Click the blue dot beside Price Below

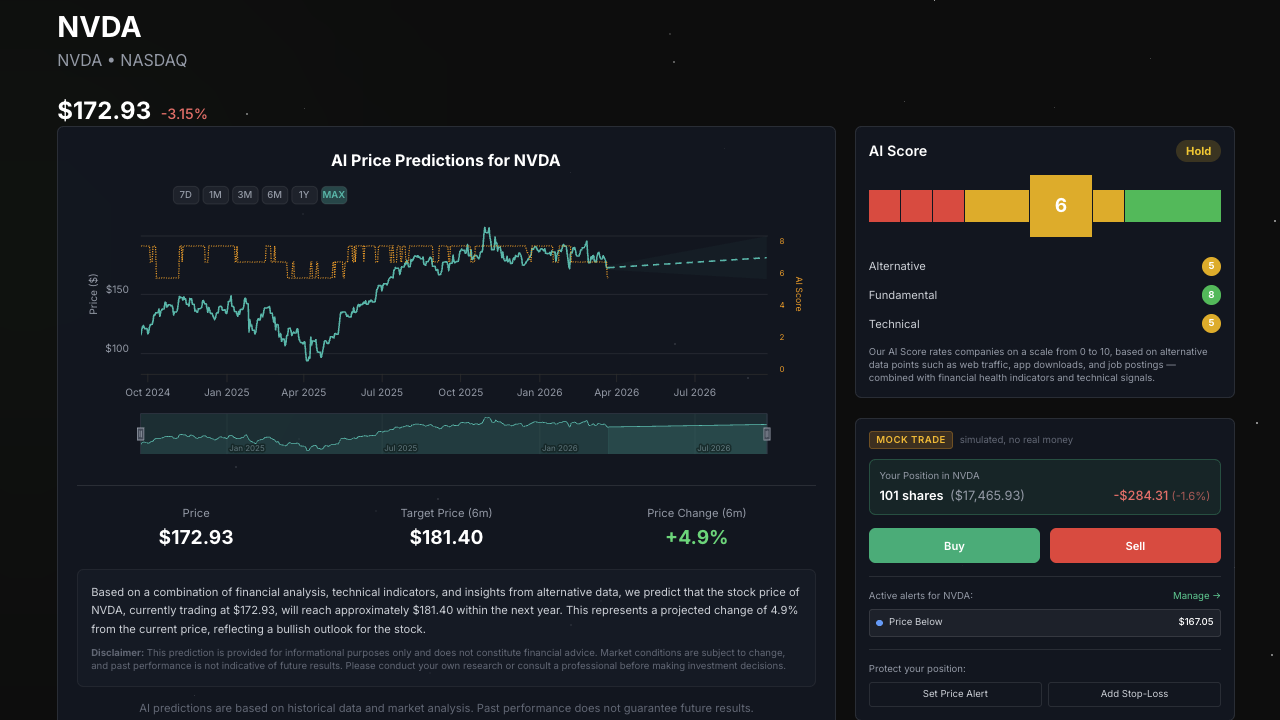pos(879,623)
